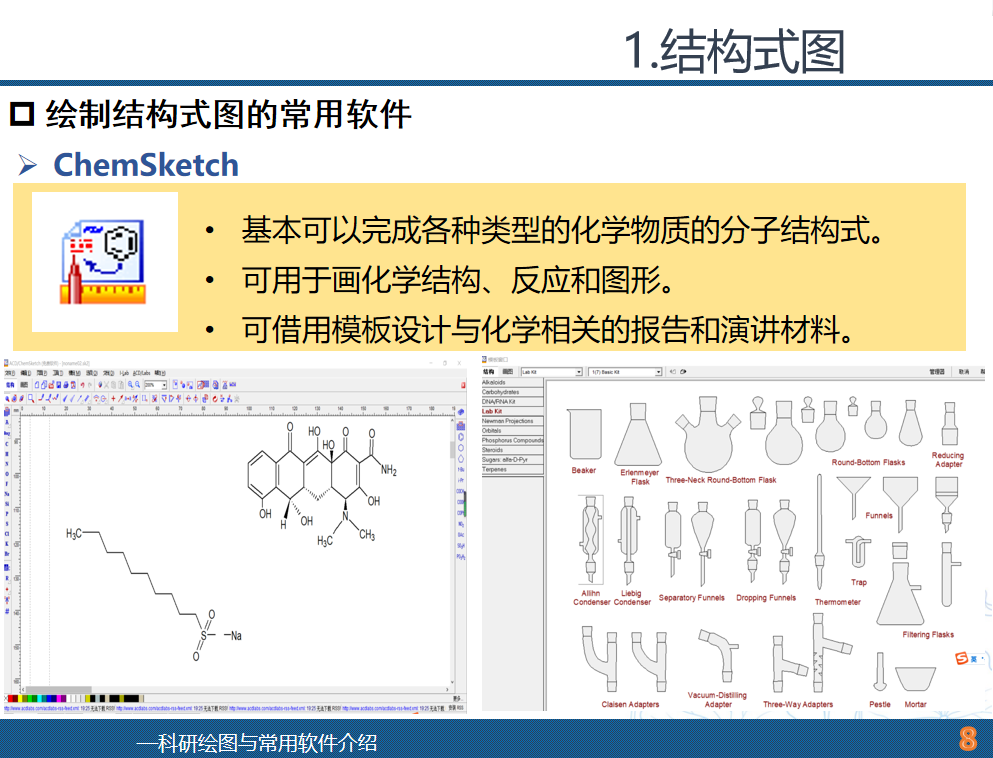This screenshot has height=758, width=993.
Task: Select the Liebig Condenser template
Action: (629, 540)
